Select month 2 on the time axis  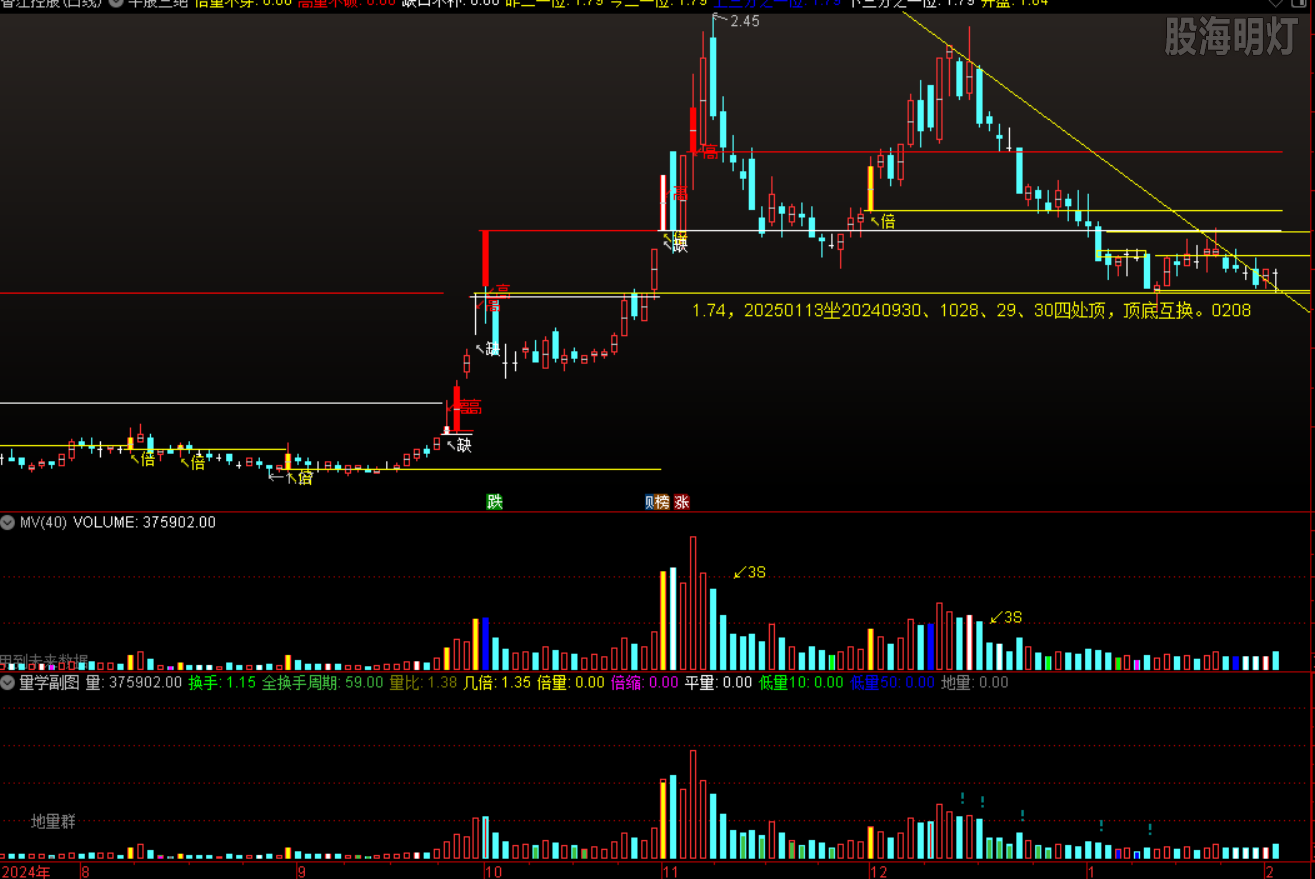tap(1269, 871)
